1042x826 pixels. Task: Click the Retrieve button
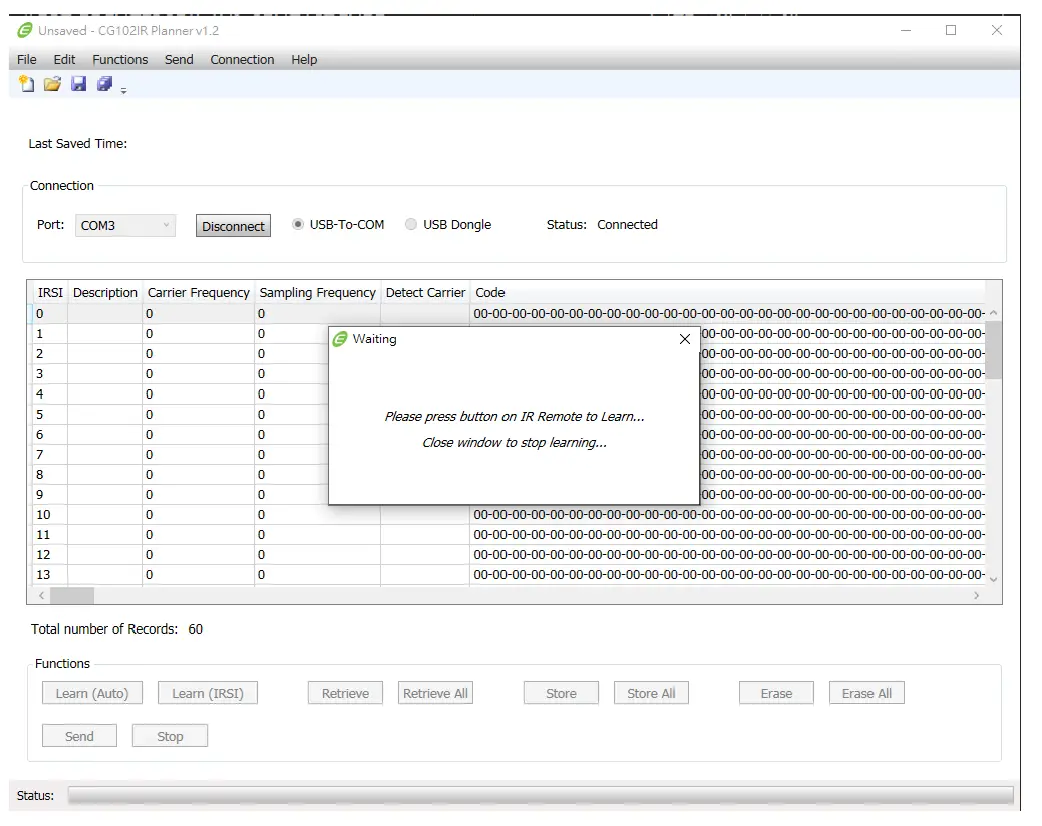point(346,693)
